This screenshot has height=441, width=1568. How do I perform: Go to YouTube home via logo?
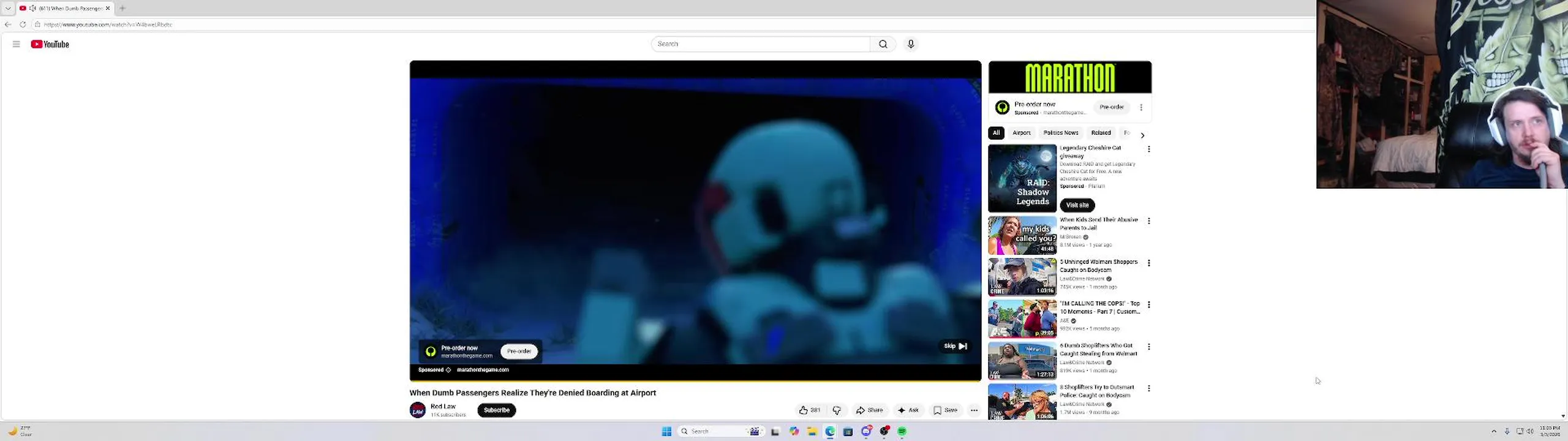pyautogui.click(x=50, y=44)
